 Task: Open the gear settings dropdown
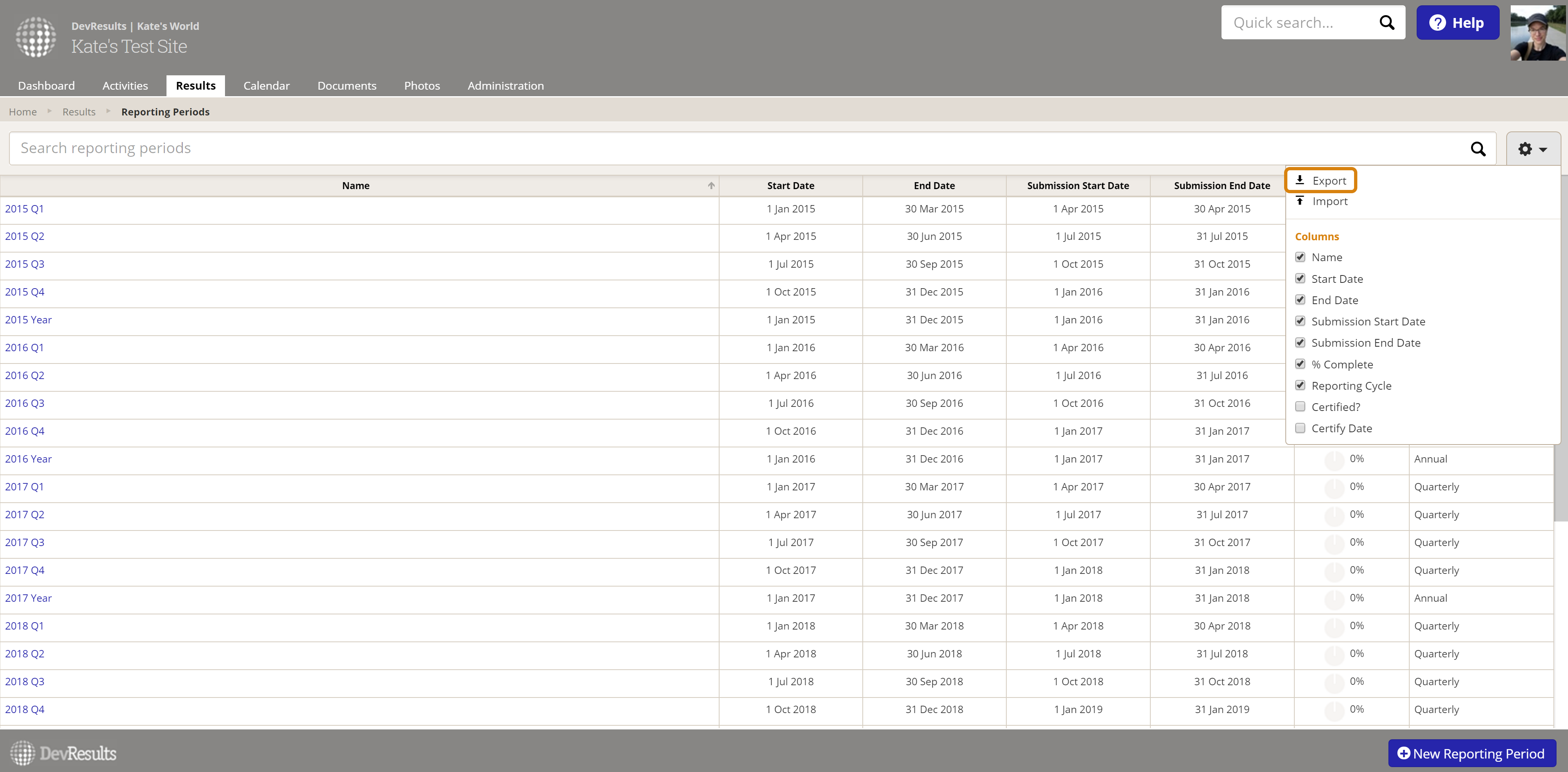tap(1532, 149)
